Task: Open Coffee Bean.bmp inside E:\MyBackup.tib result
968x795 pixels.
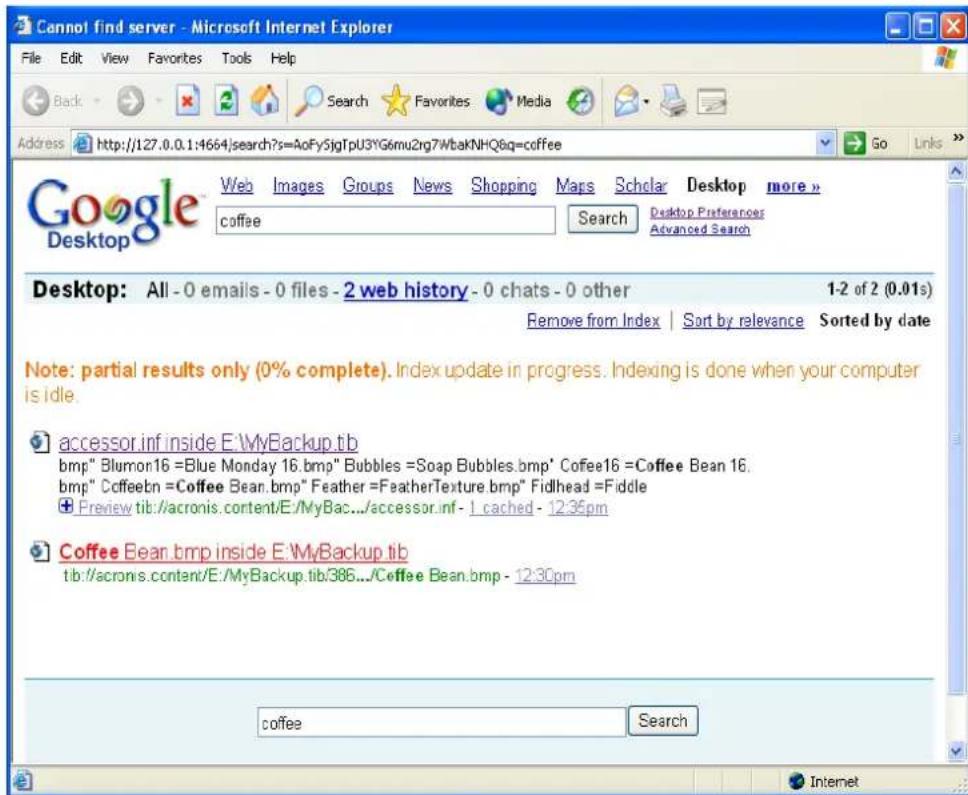Action: click(233, 552)
